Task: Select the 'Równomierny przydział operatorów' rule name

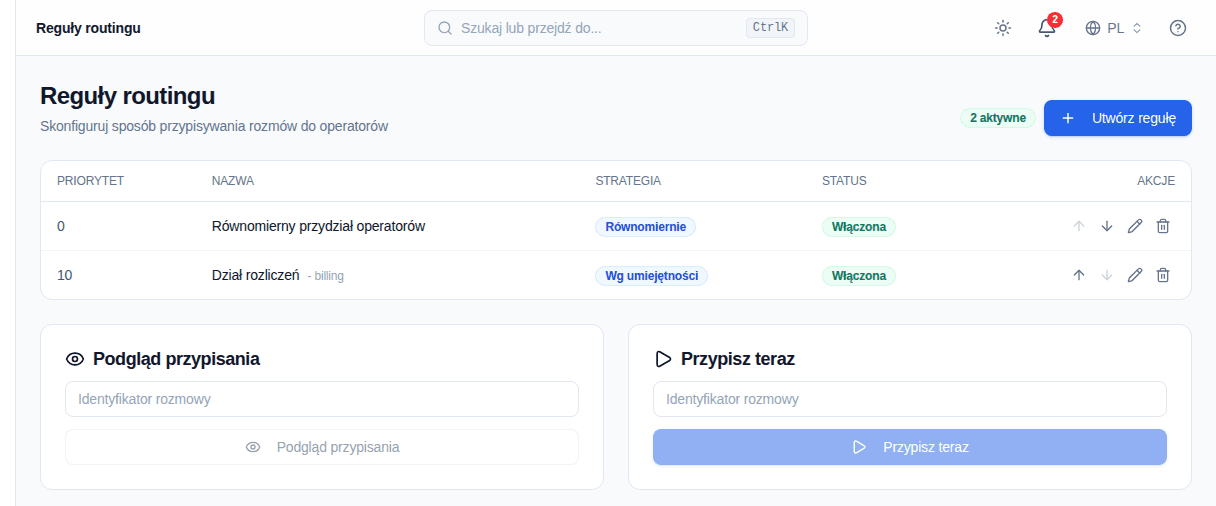Action: coord(319,226)
